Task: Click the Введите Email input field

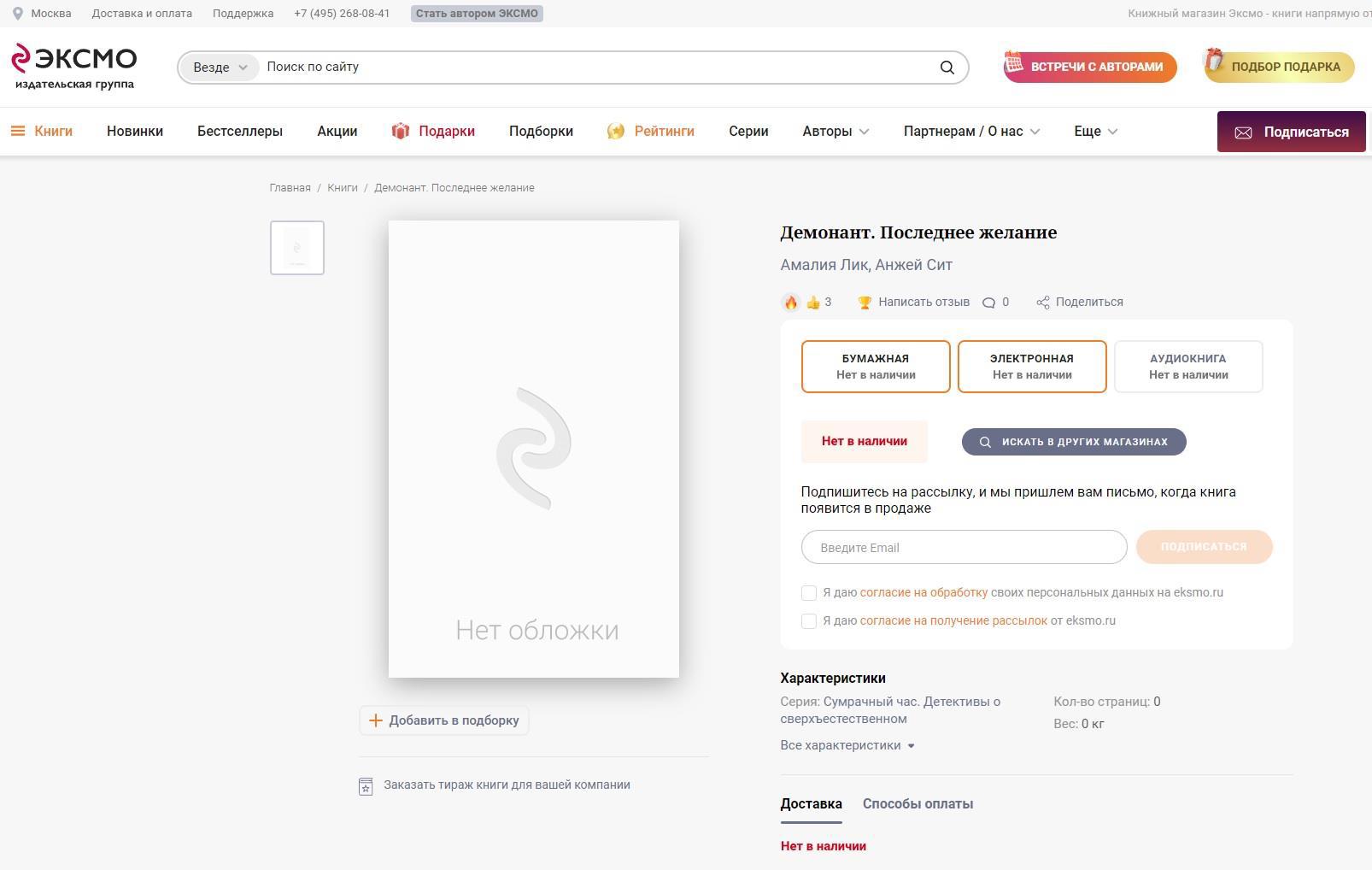Action: [x=964, y=548]
